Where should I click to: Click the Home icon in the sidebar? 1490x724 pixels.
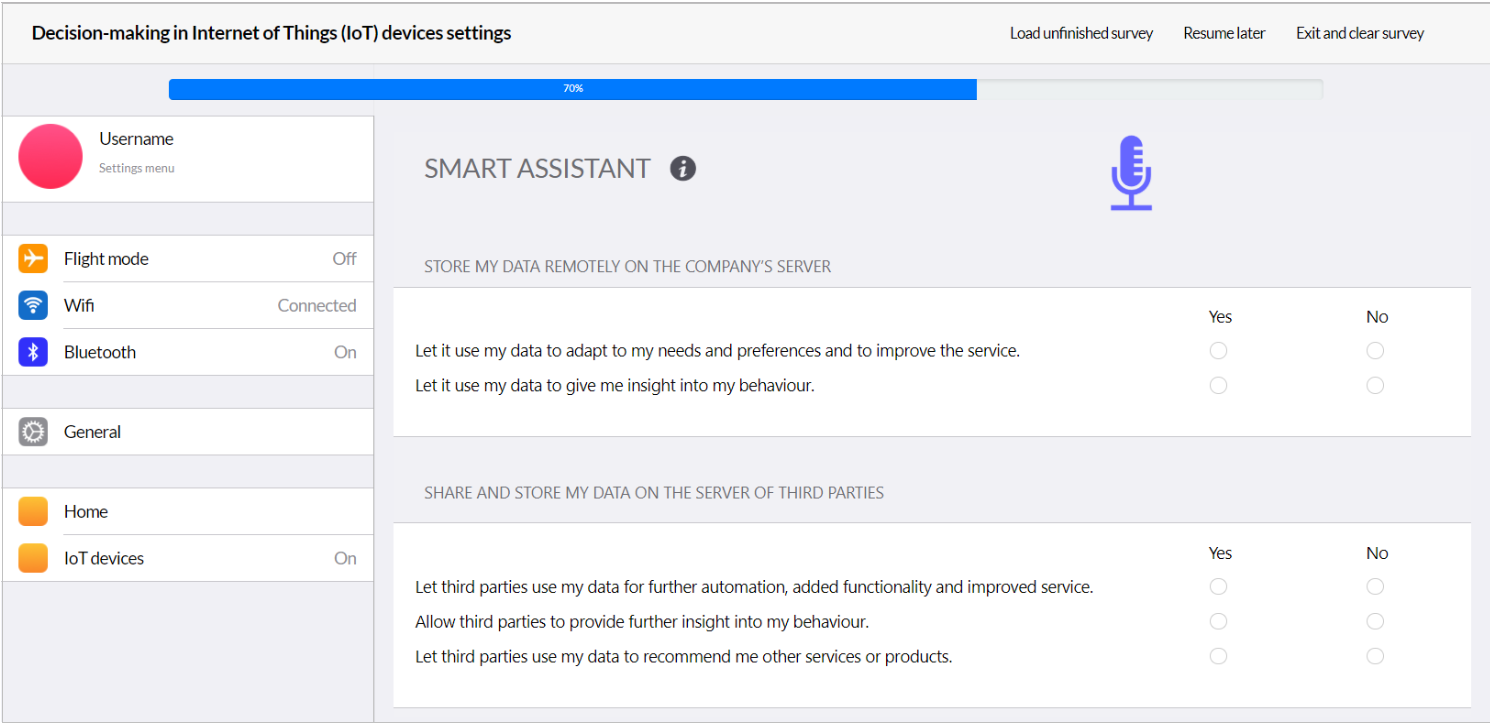pyautogui.click(x=33, y=511)
